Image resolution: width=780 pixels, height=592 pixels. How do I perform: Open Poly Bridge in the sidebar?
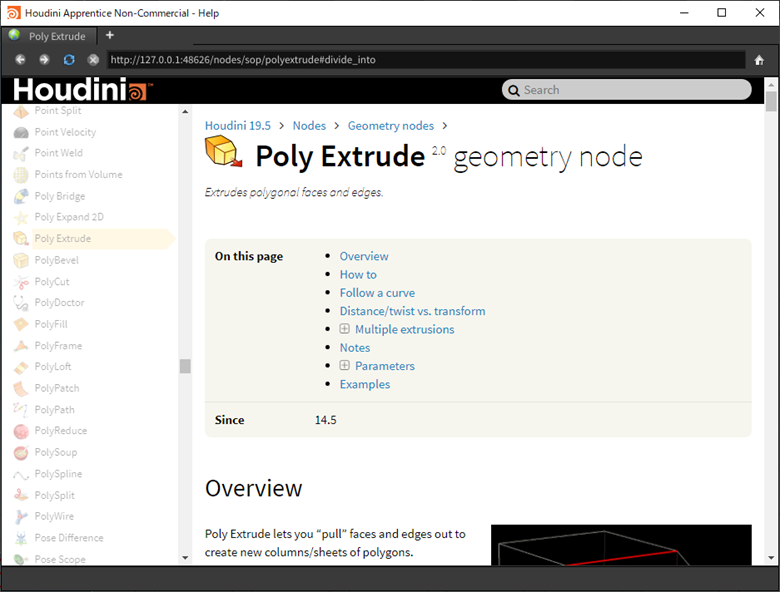coord(60,197)
